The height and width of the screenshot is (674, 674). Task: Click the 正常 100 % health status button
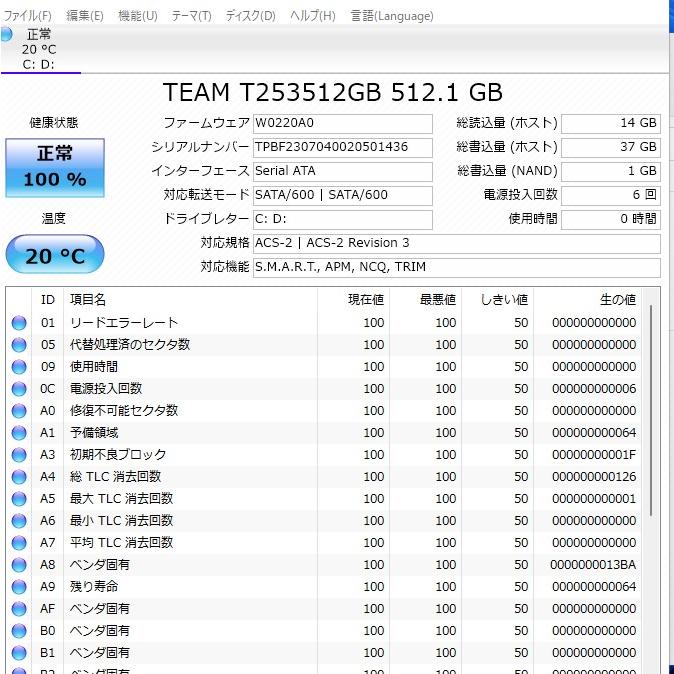point(55,168)
